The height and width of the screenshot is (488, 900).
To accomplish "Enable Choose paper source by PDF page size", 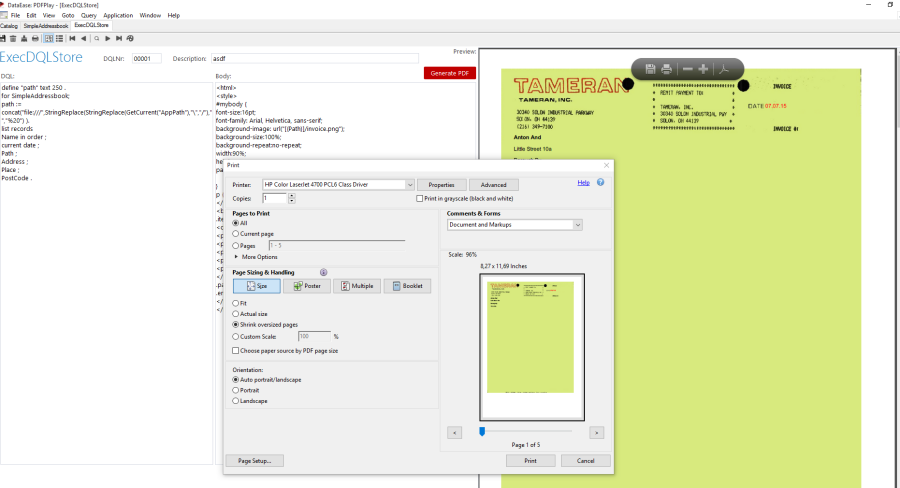I will point(235,350).
